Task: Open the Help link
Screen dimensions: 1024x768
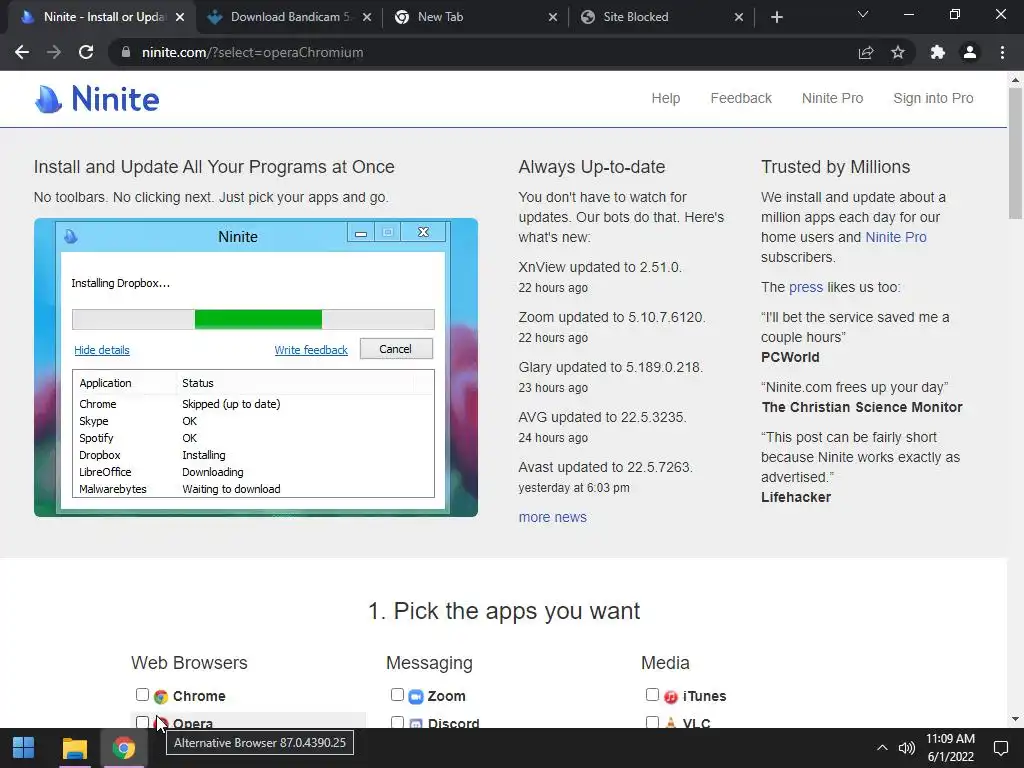Action: (665, 98)
